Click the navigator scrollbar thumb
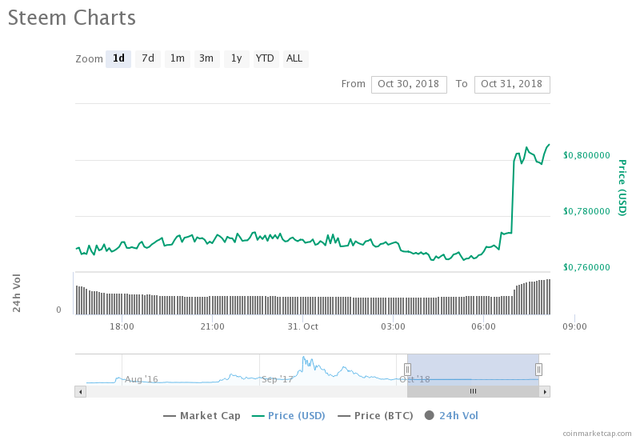The height and width of the screenshot is (440, 640). click(473, 392)
